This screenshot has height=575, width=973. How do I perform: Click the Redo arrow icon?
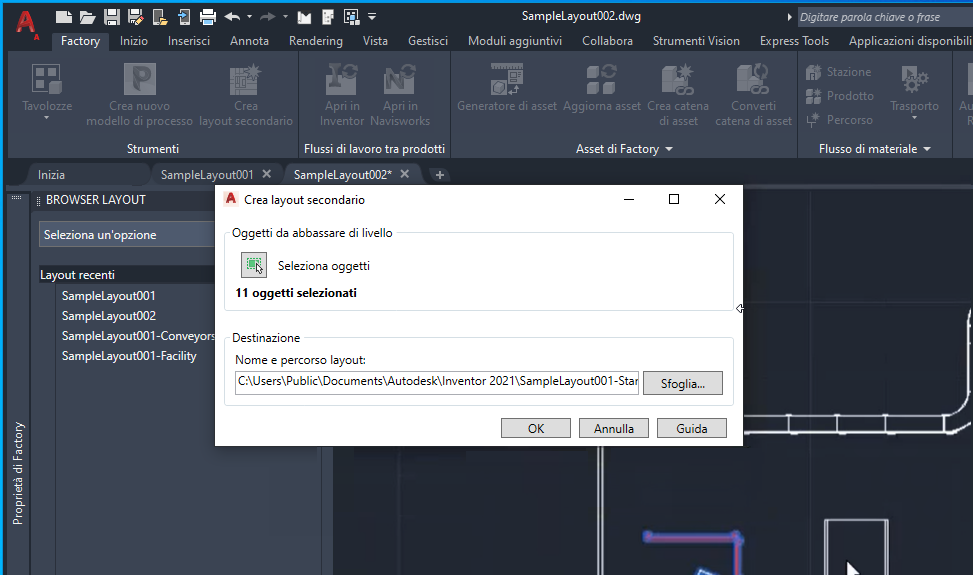(267, 17)
